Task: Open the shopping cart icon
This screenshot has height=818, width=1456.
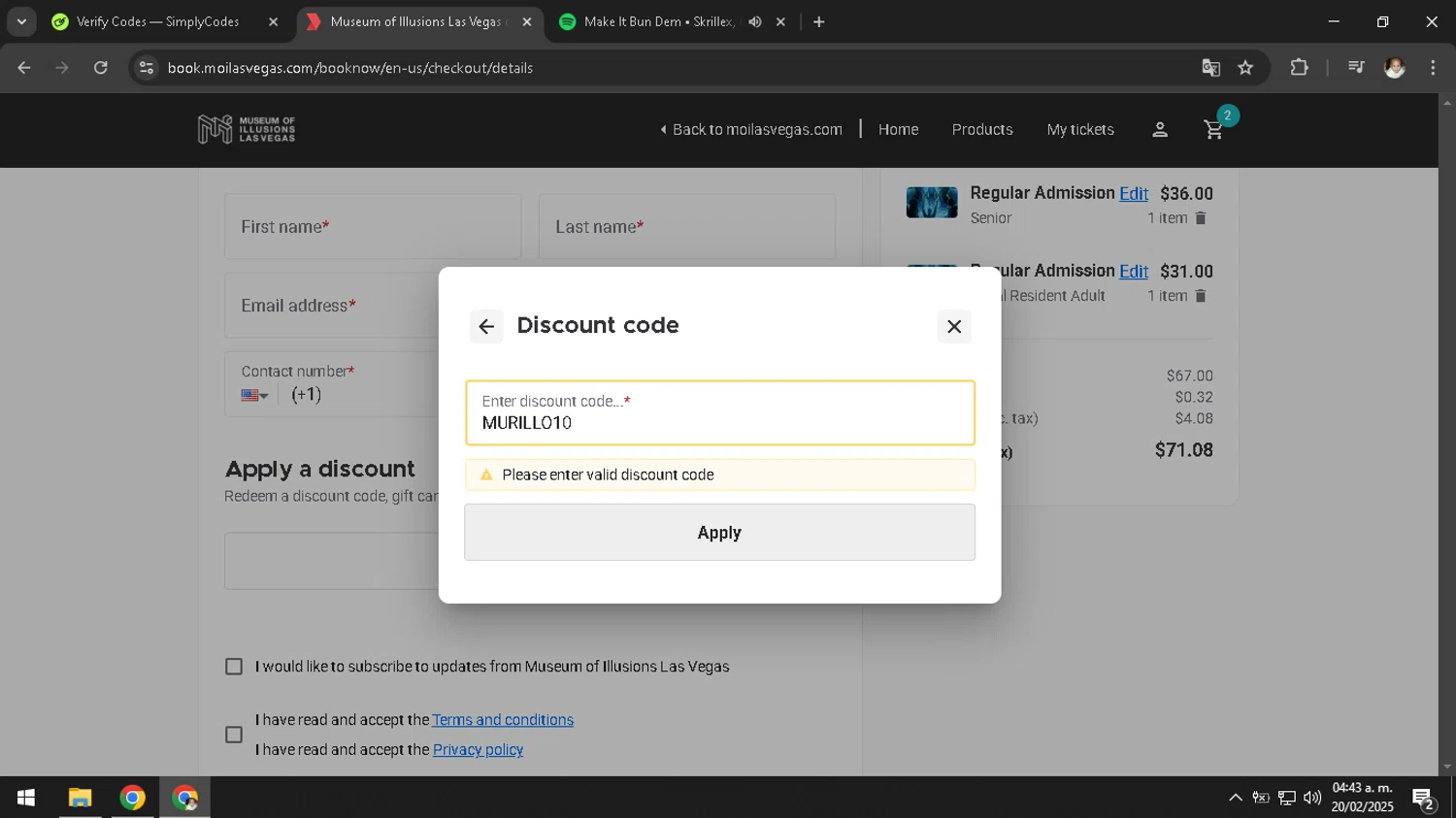Action: (x=1213, y=130)
